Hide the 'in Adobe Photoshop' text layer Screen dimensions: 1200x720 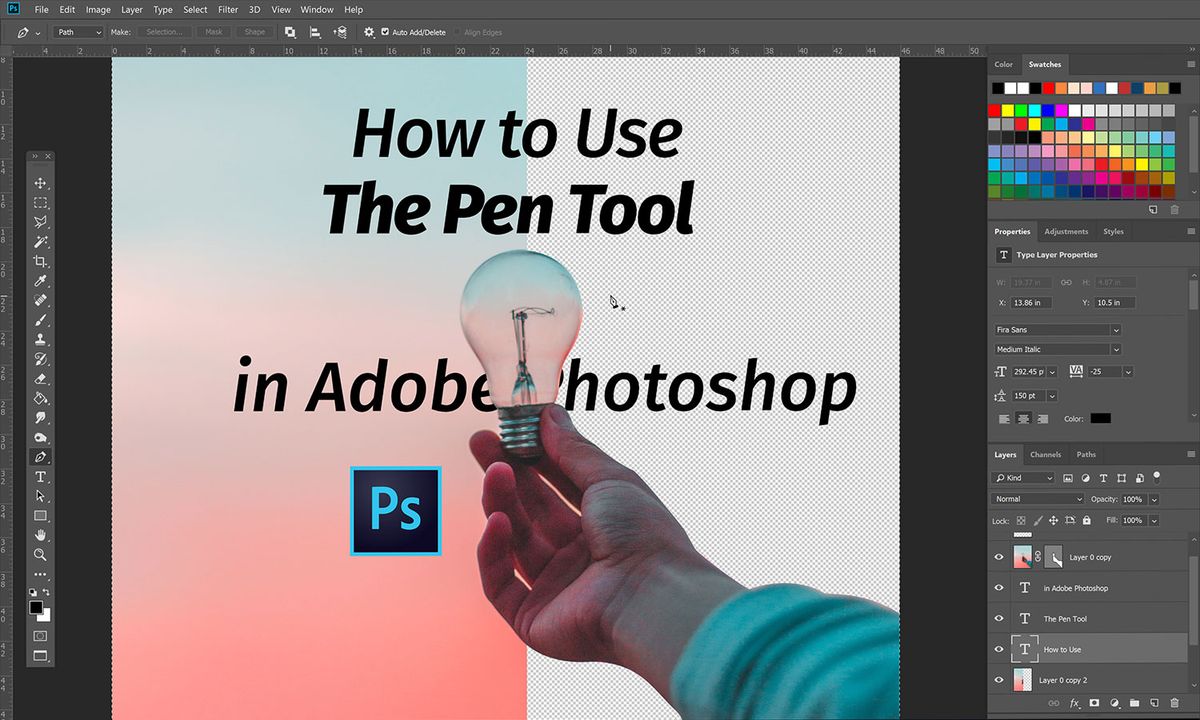998,588
